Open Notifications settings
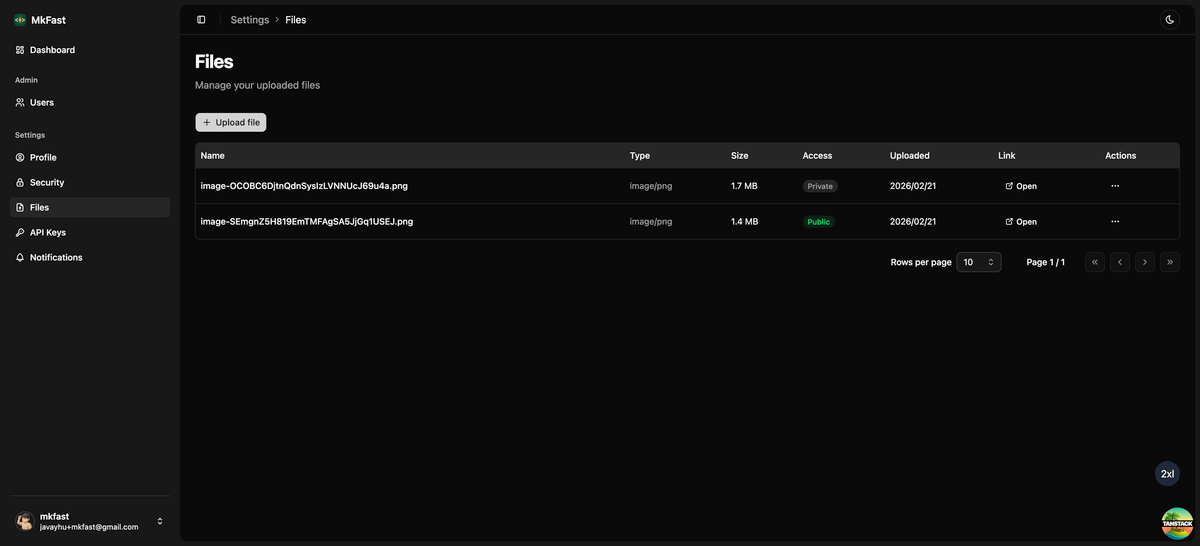Image resolution: width=1200 pixels, height=546 pixels. (x=56, y=257)
